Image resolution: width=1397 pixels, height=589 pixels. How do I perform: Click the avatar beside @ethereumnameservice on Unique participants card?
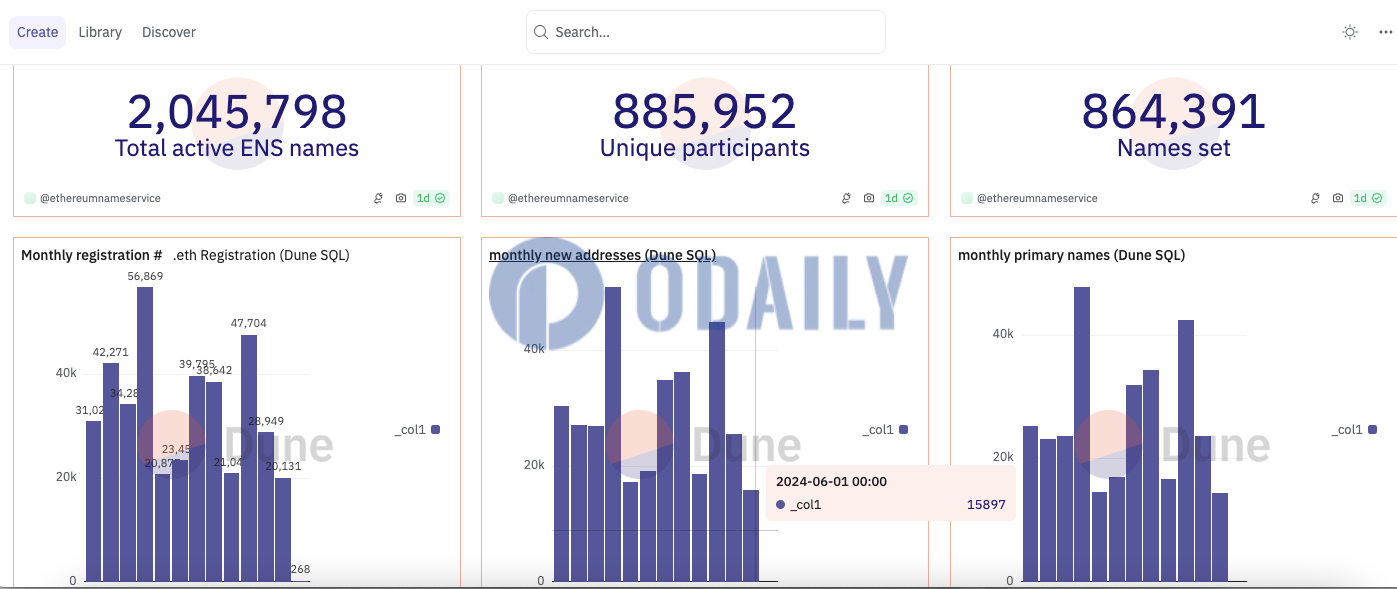point(498,198)
